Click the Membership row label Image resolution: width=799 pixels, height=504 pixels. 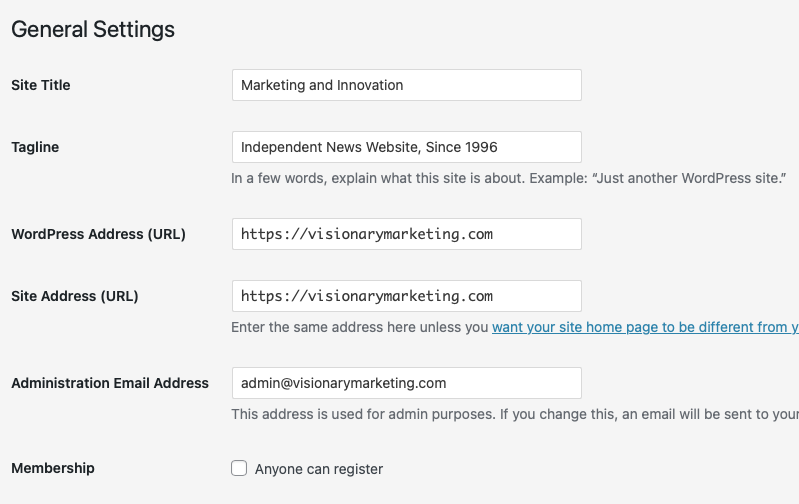pos(53,468)
